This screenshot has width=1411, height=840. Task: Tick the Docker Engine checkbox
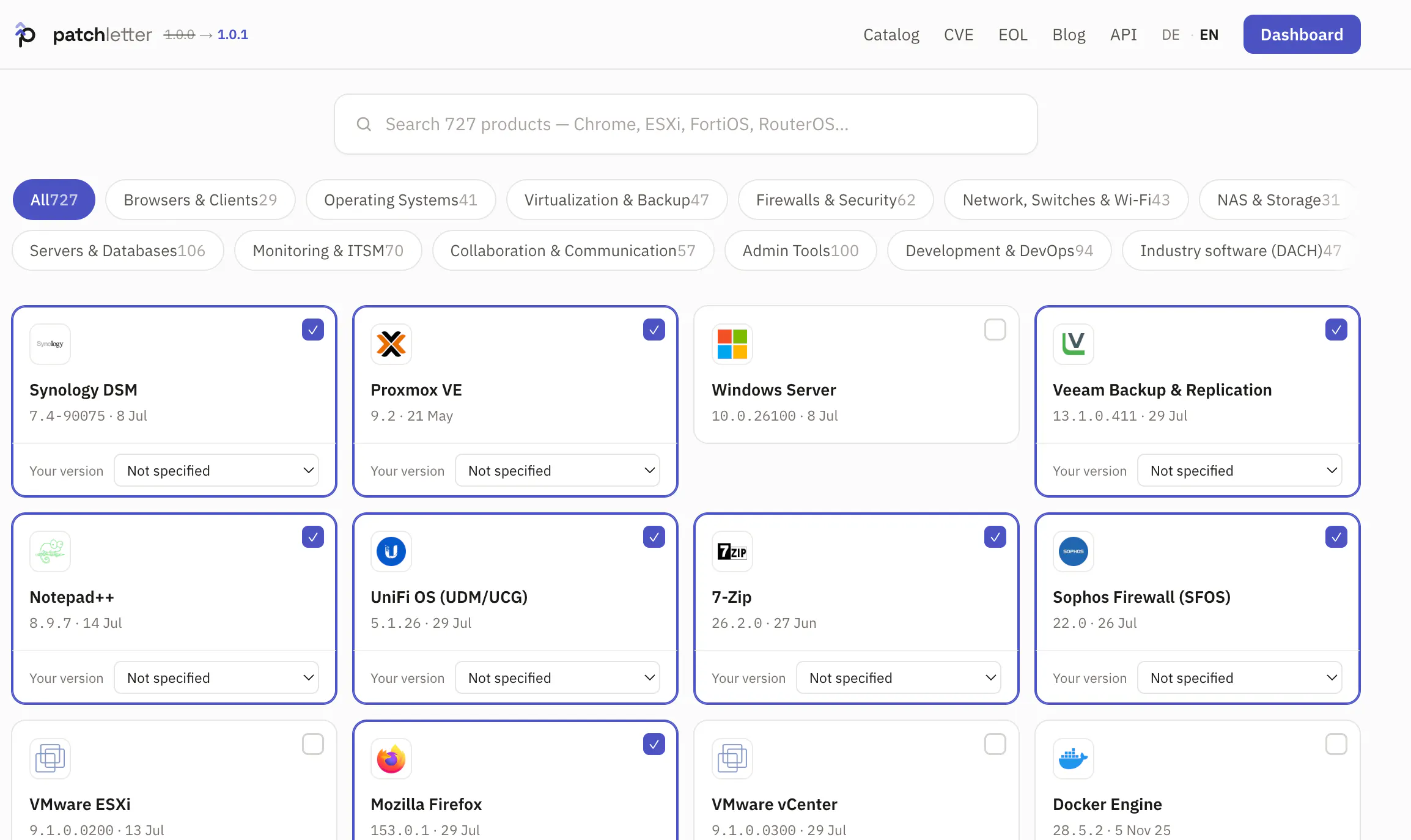point(1336,744)
